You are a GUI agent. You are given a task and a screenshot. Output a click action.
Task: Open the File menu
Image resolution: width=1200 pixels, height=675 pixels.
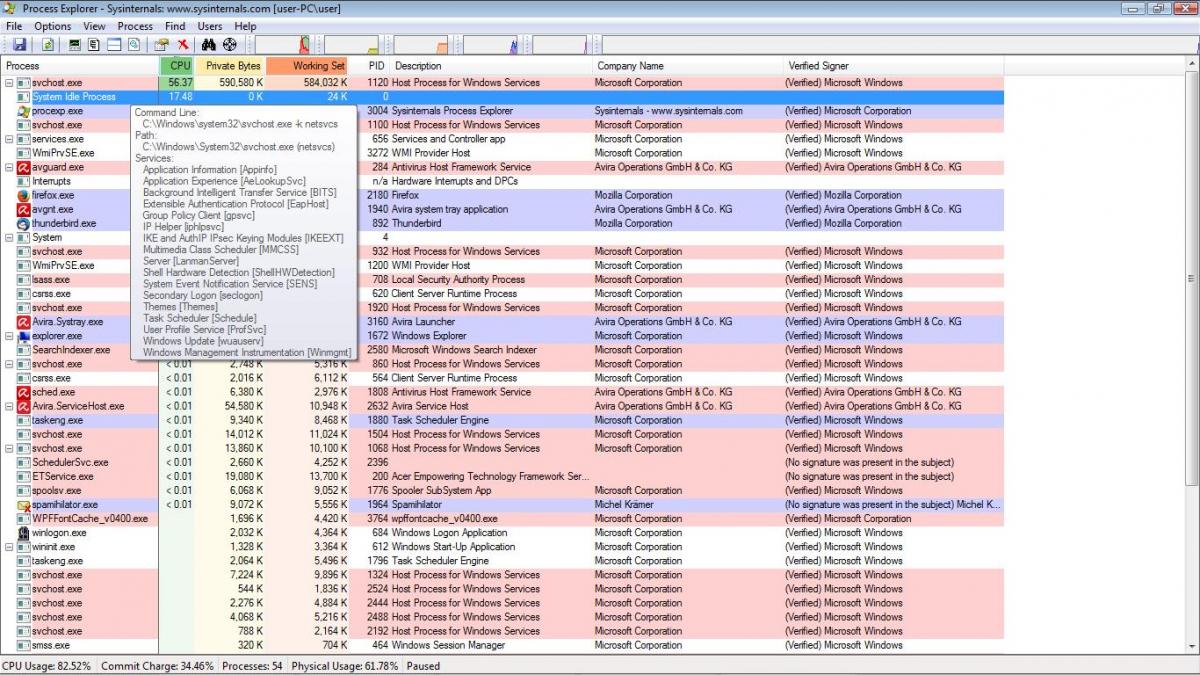coord(14,26)
